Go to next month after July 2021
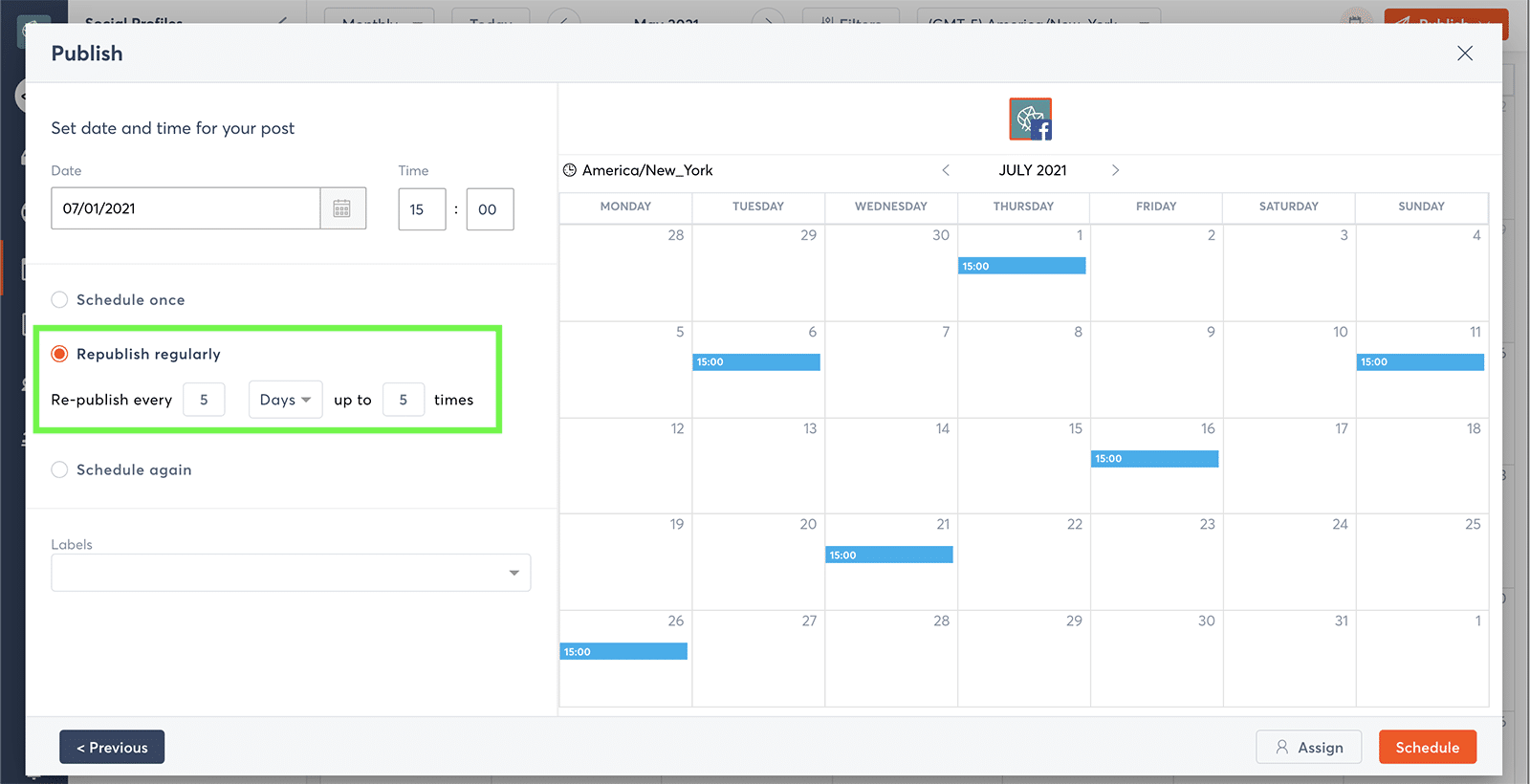The width and height of the screenshot is (1530, 784). click(1115, 170)
